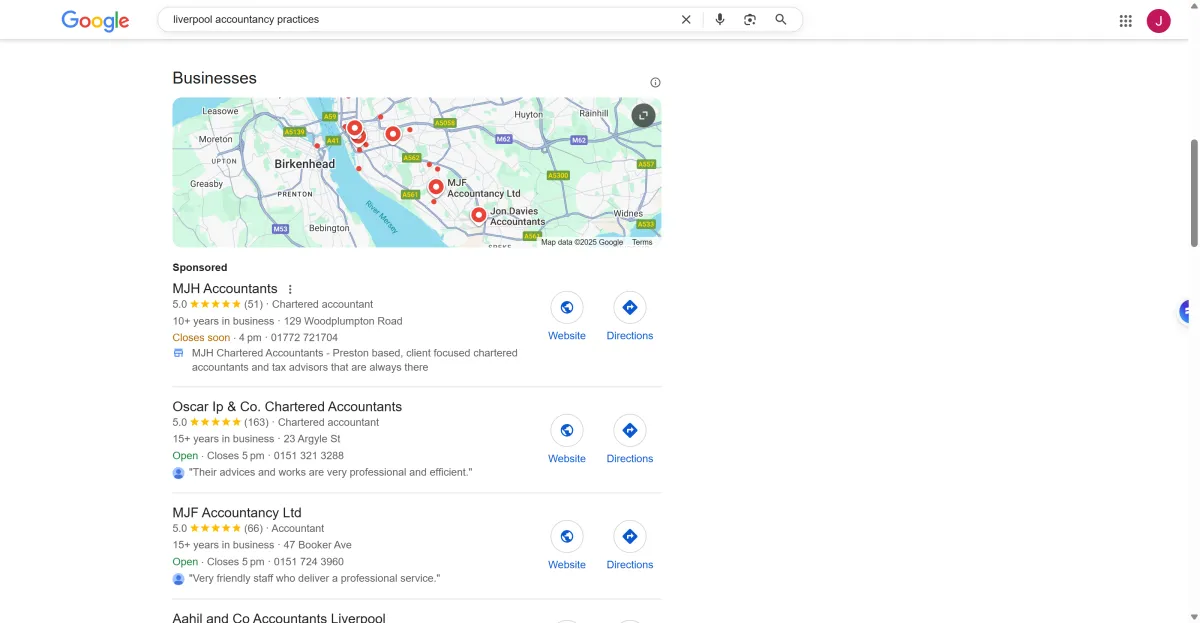The height and width of the screenshot is (623, 1200).
Task: Open the Google apps grid
Action: 1126,20
